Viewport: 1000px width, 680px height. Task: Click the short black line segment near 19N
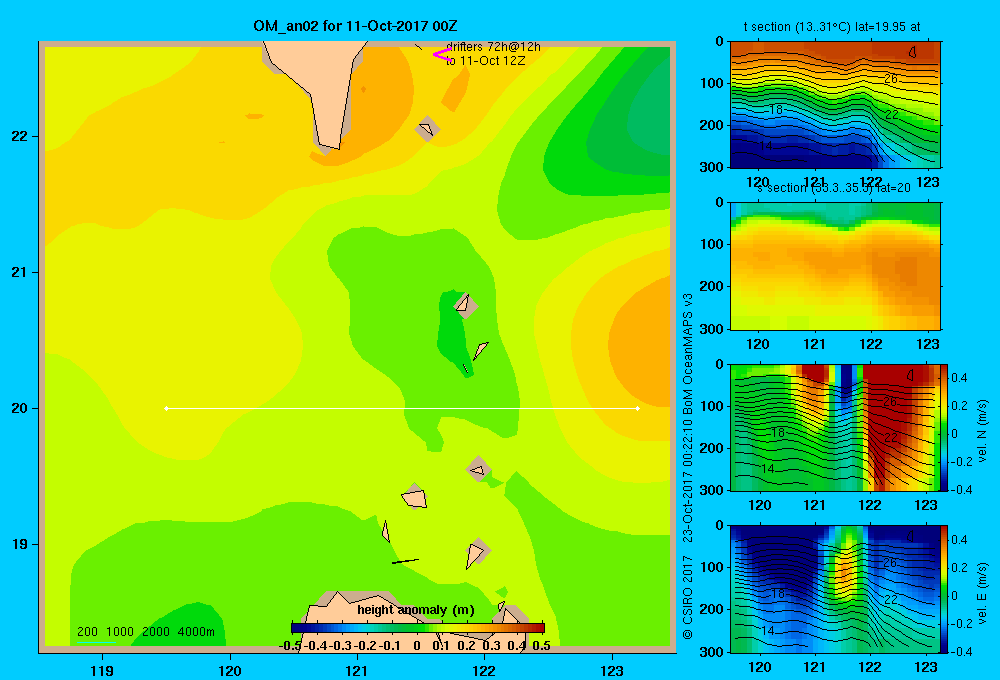click(405, 561)
